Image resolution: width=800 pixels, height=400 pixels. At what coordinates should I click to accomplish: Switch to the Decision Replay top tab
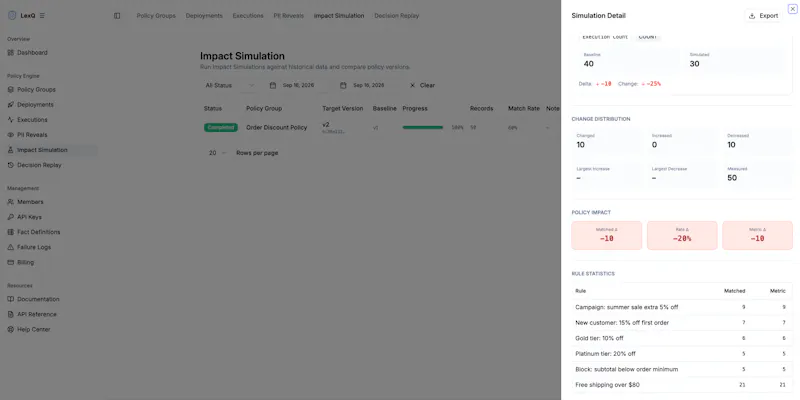[x=396, y=16]
